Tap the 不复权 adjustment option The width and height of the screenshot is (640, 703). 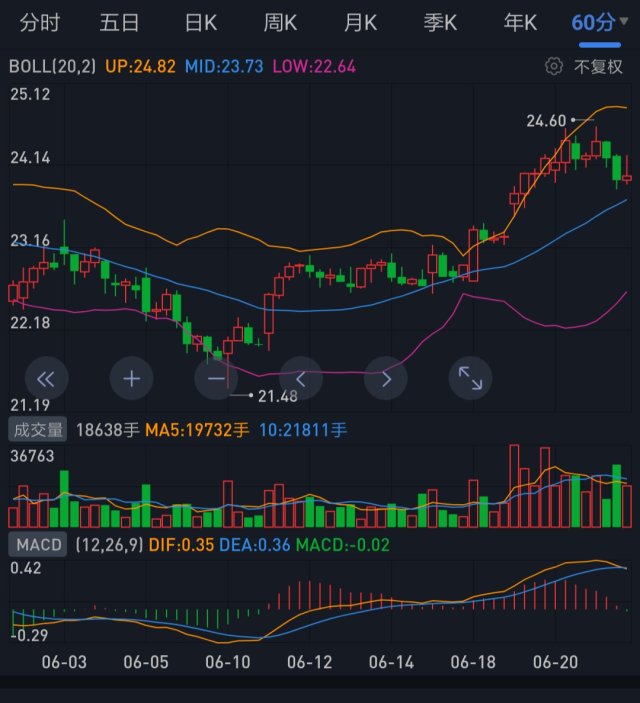(x=598, y=67)
